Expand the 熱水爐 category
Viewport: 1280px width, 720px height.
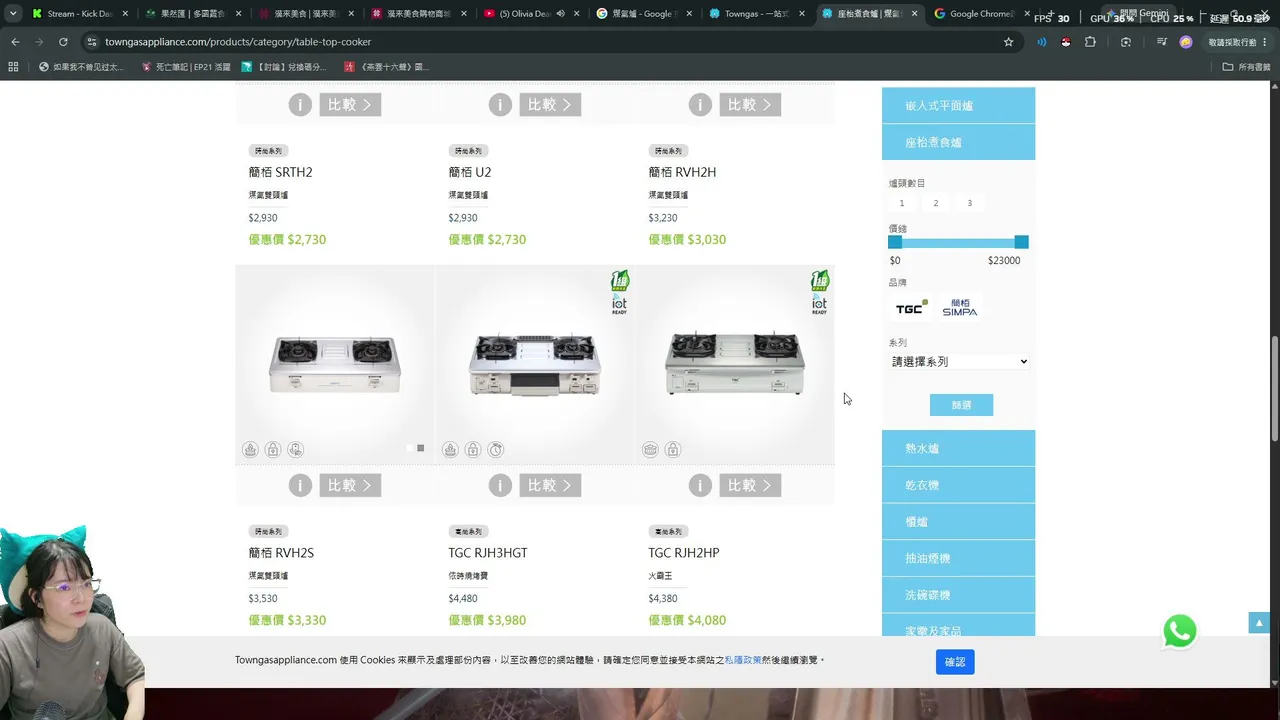click(x=958, y=448)
